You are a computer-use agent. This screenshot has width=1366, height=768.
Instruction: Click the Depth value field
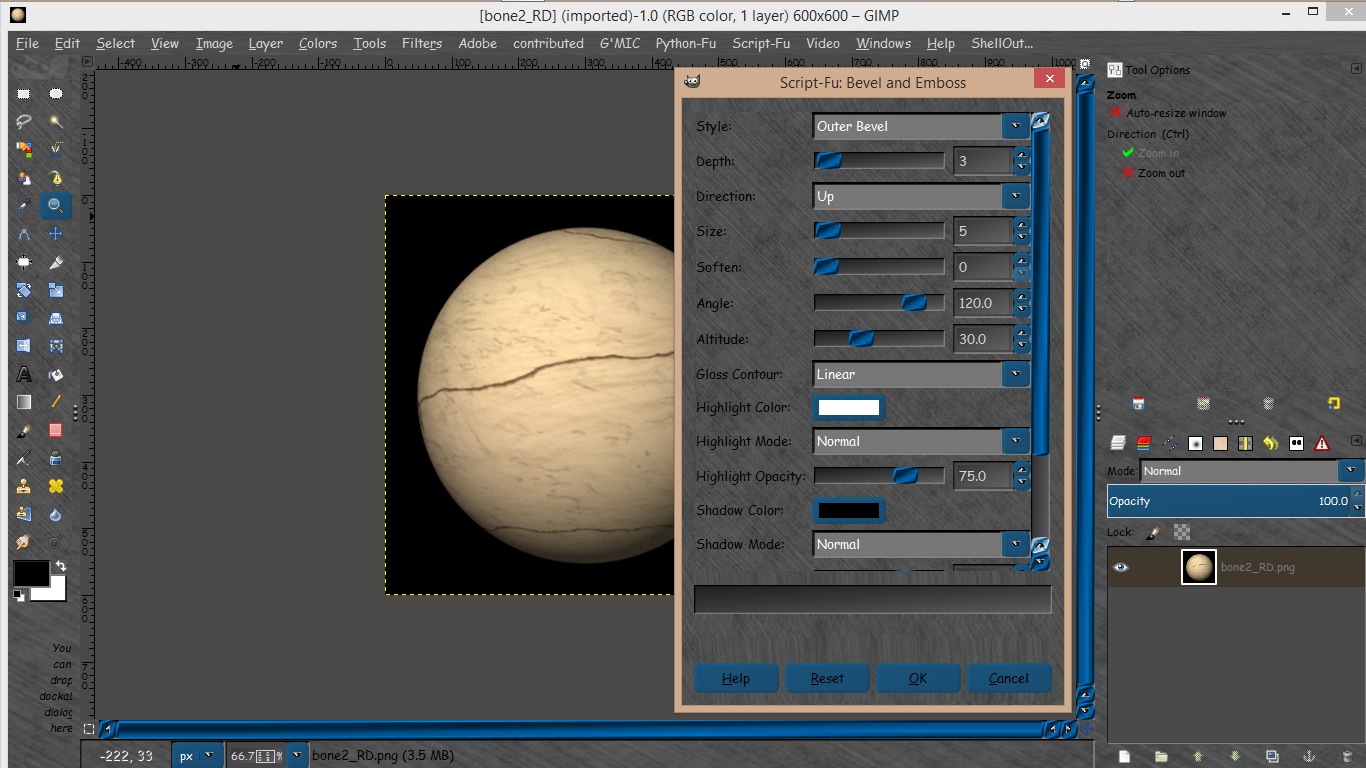[x=983, y=161]
